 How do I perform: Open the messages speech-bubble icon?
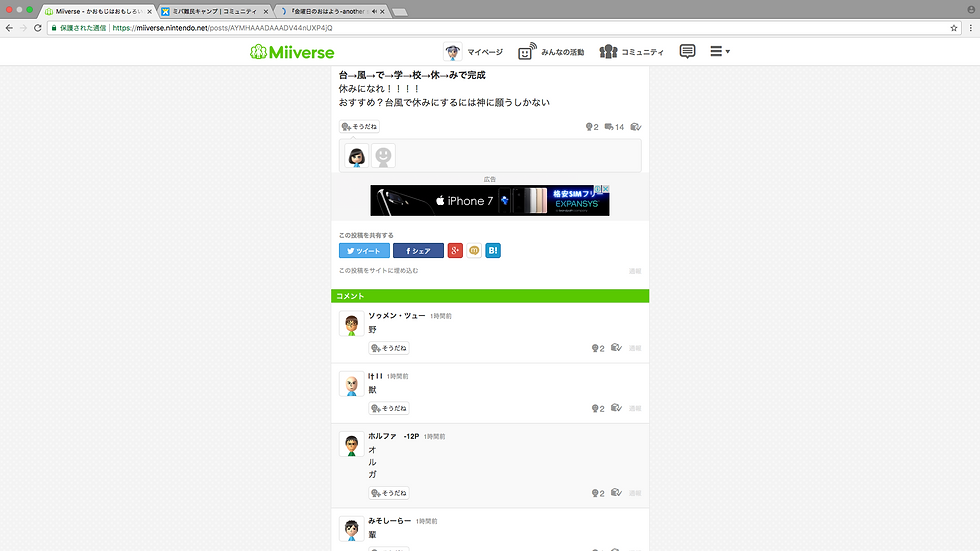pyautogui.click(x=687, y=51)
